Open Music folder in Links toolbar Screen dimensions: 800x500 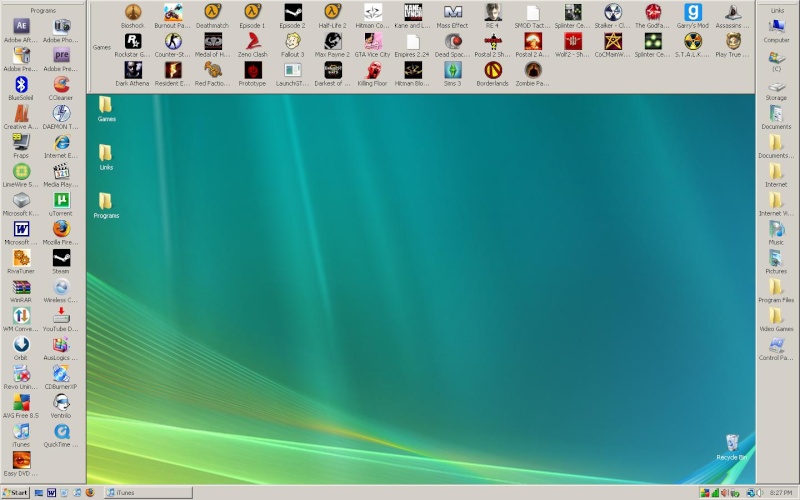(776, 233)
